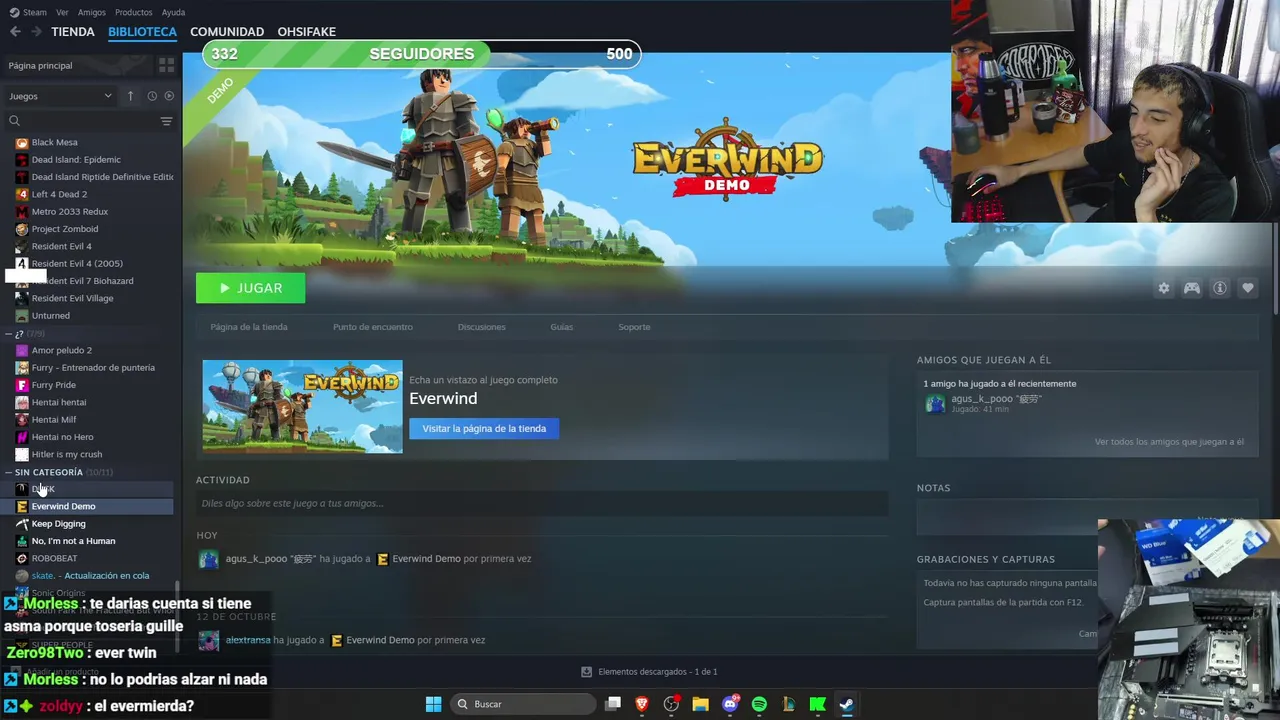Screen dimensions: 1280x720
Task: Open File Explorer from taskbar
Action: pyautogui.click(x=700, y=704)
